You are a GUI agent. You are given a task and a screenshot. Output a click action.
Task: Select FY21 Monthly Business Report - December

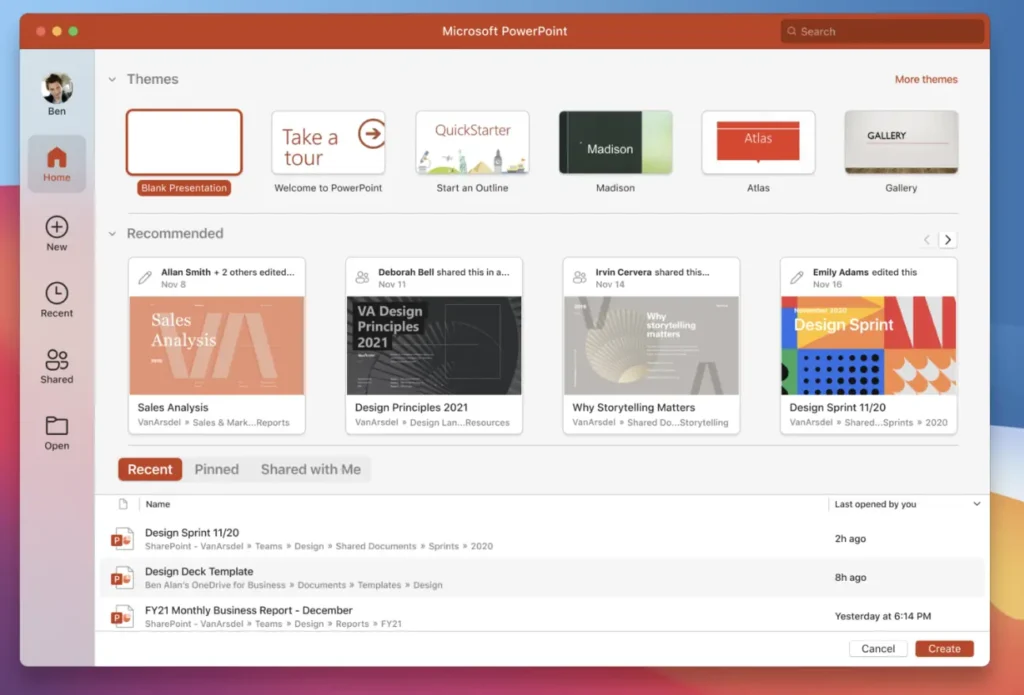point(542,616)
